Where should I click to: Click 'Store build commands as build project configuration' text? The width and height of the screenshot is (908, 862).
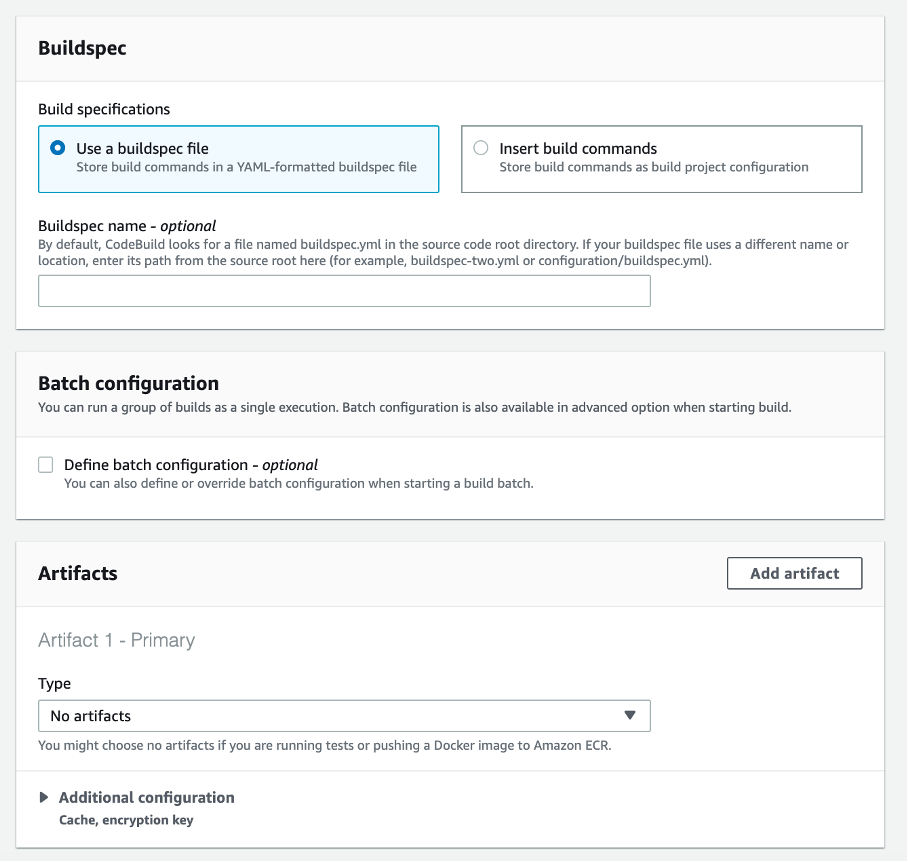pos(654,167)
